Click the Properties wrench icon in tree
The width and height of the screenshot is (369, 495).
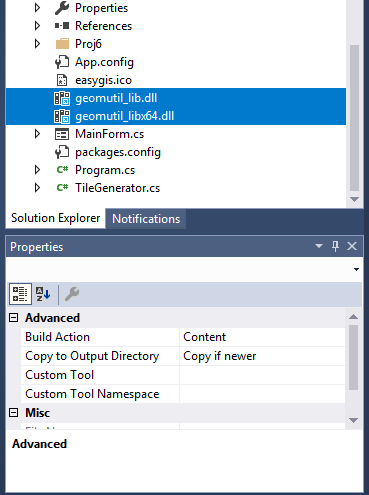click(x=62, y=8)
